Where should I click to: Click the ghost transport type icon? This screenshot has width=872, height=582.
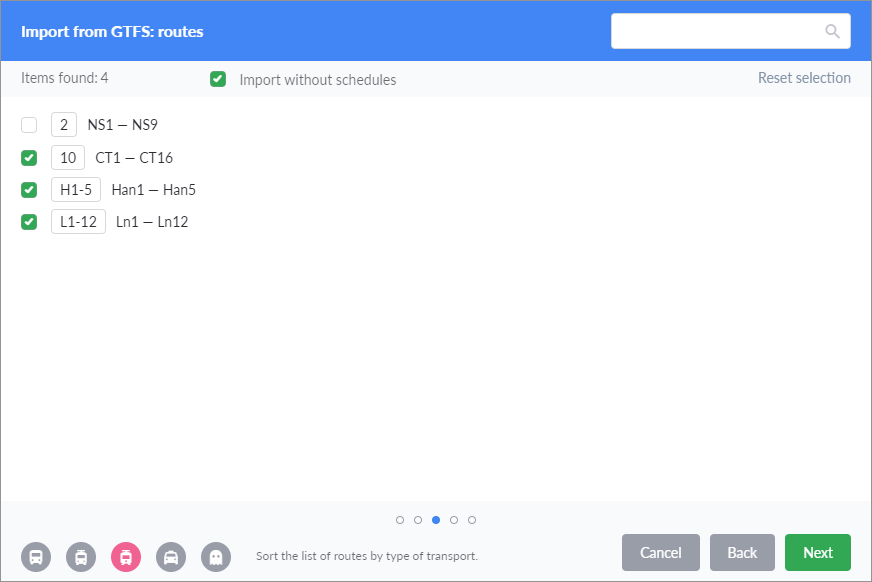click(x=216, y=556)
